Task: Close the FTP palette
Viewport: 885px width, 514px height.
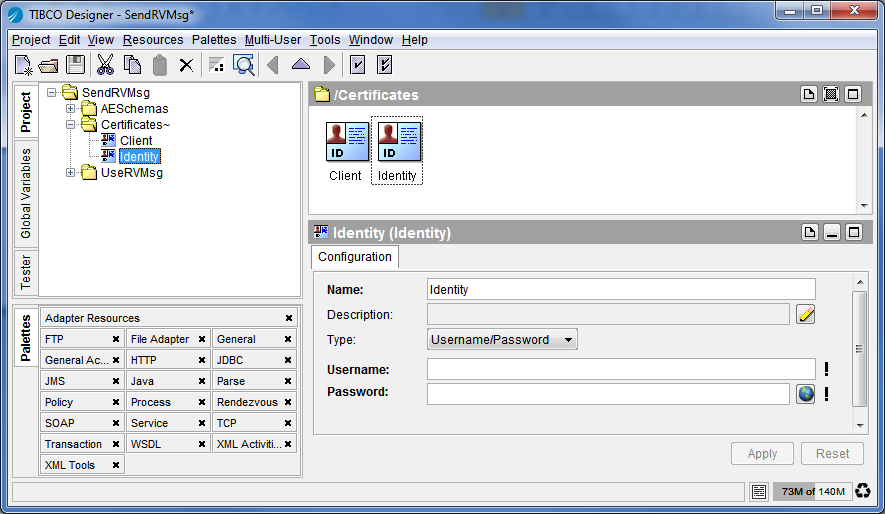Action: (116, 339)
